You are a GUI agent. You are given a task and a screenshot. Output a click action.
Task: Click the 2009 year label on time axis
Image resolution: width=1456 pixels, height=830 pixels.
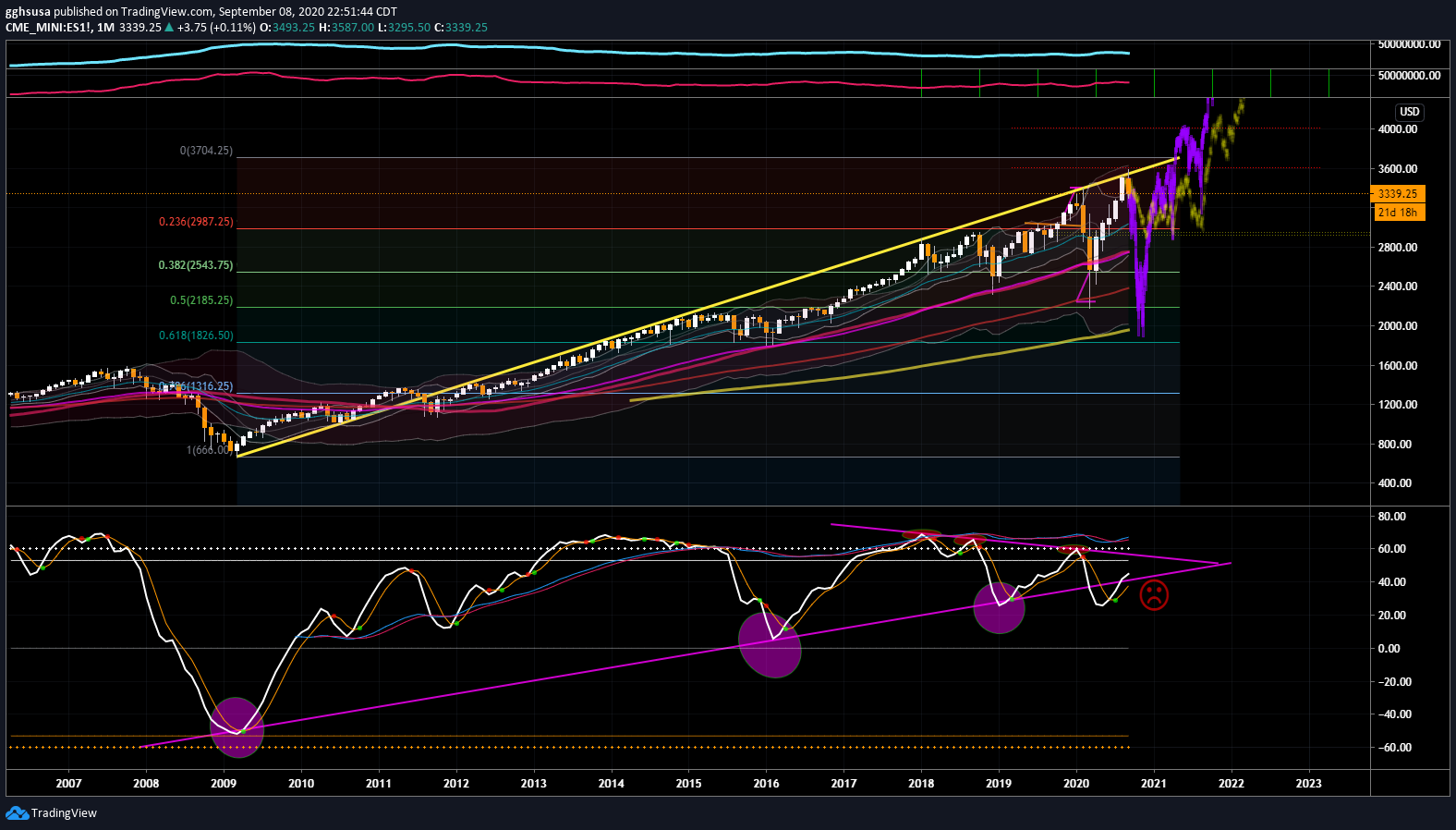tap(224, 784)
